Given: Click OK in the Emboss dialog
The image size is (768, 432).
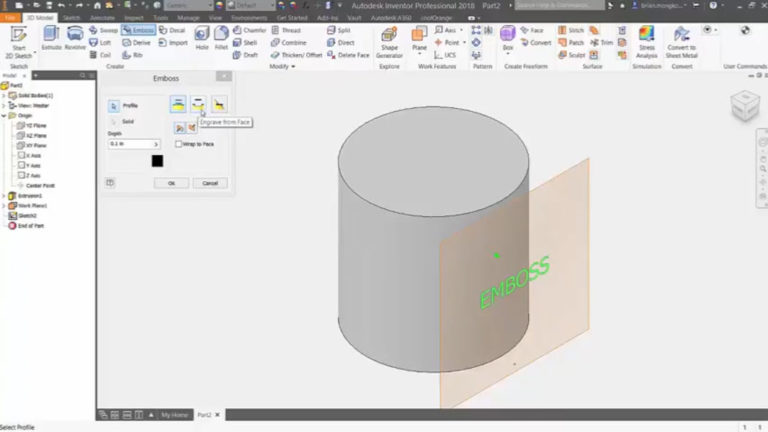Looking at the screenshot, I should (171, 183).
